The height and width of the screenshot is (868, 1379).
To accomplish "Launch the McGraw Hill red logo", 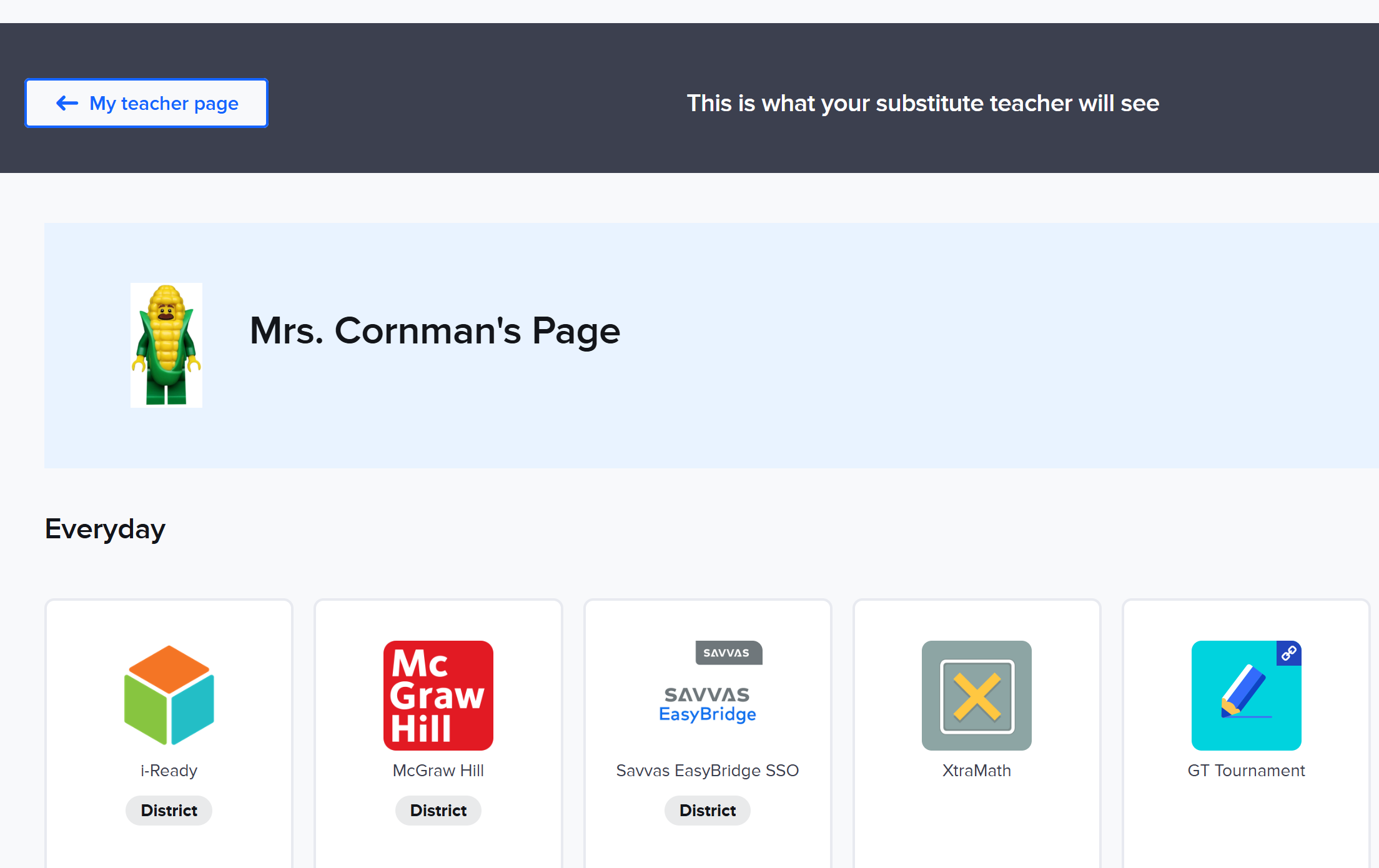I will 438,695.
